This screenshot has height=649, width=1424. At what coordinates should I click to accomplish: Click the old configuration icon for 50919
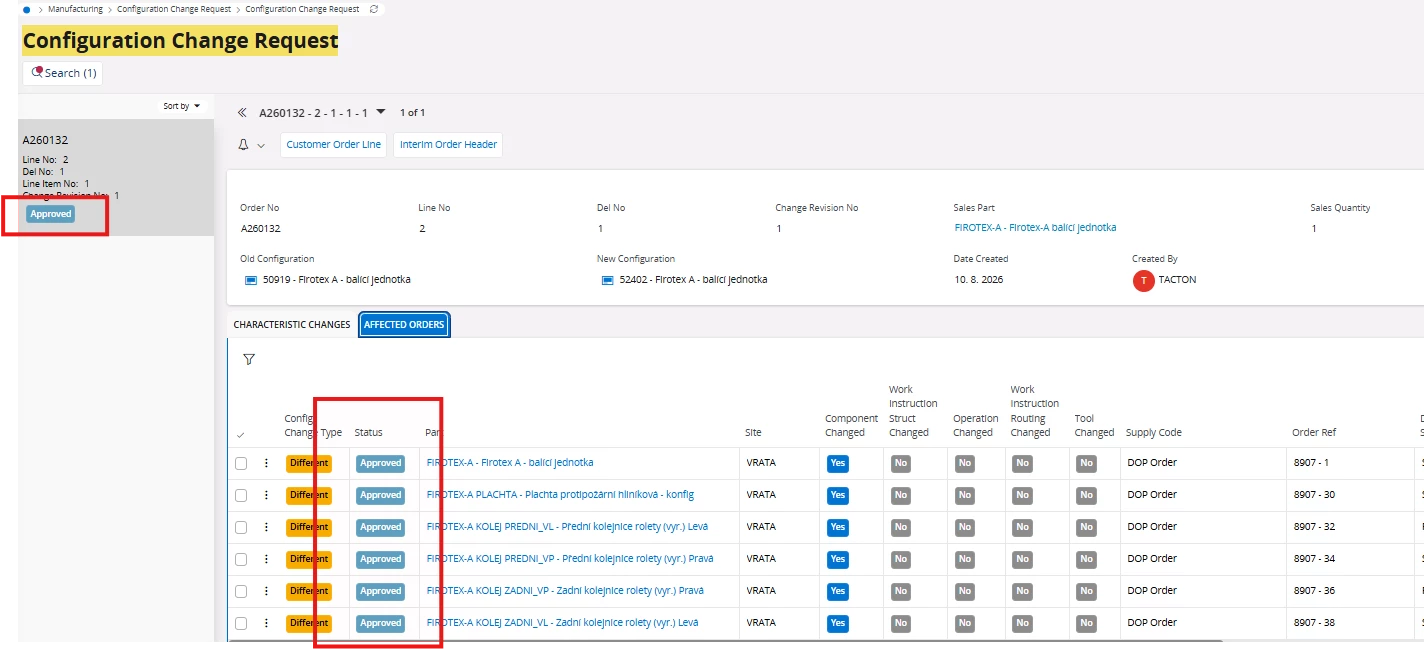250,280
